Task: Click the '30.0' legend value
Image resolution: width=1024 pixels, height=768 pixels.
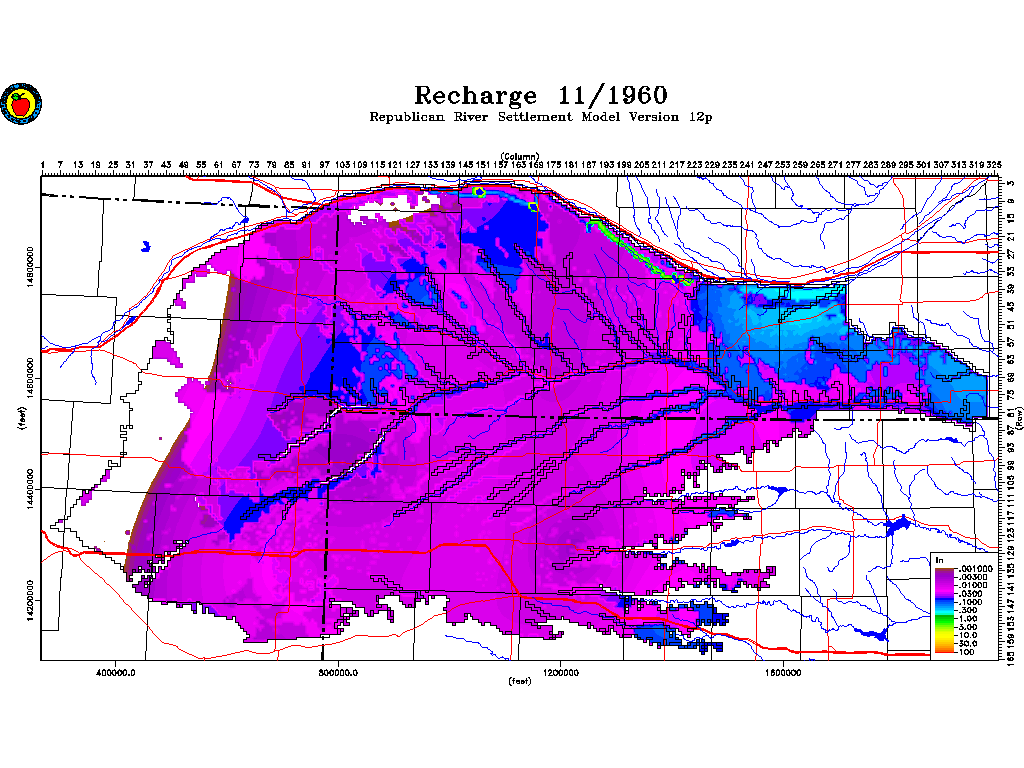Action: point(967,643)
